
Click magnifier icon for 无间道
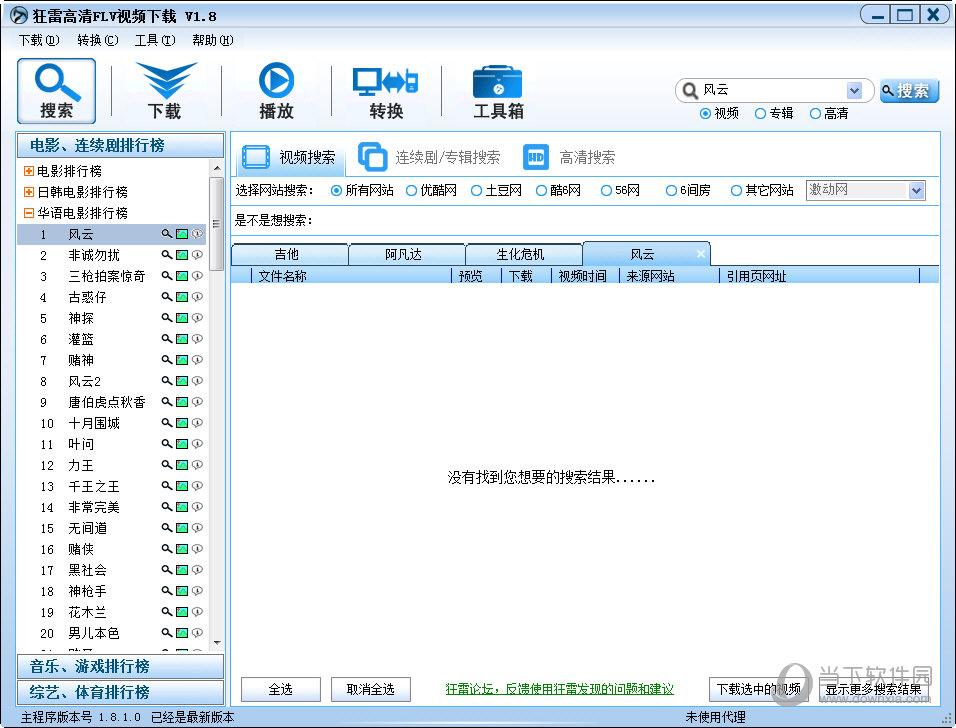[166, 528]
